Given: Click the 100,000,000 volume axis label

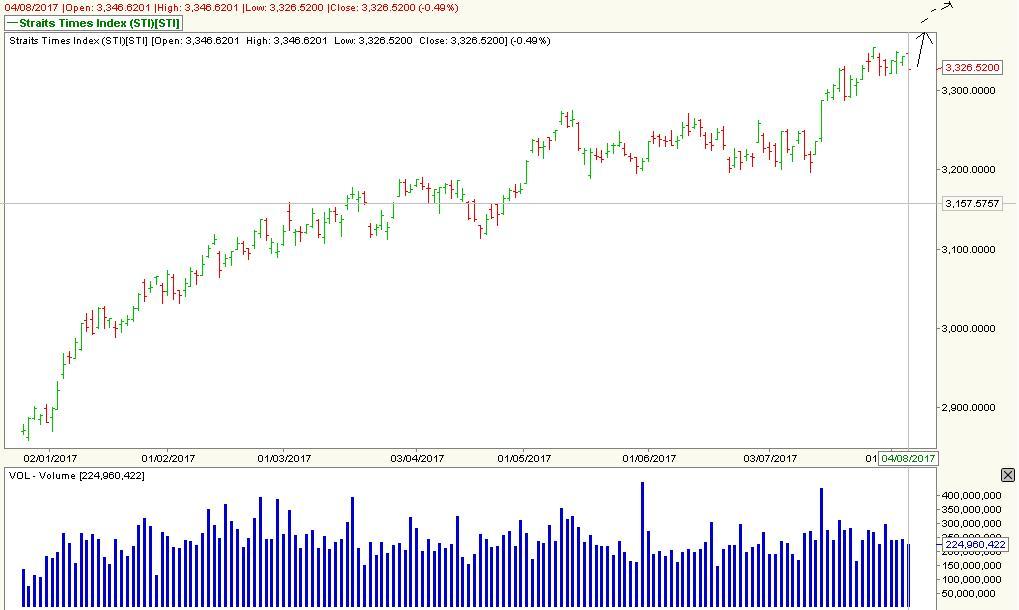Looking at the screenshot, I should tap(972, 579).
